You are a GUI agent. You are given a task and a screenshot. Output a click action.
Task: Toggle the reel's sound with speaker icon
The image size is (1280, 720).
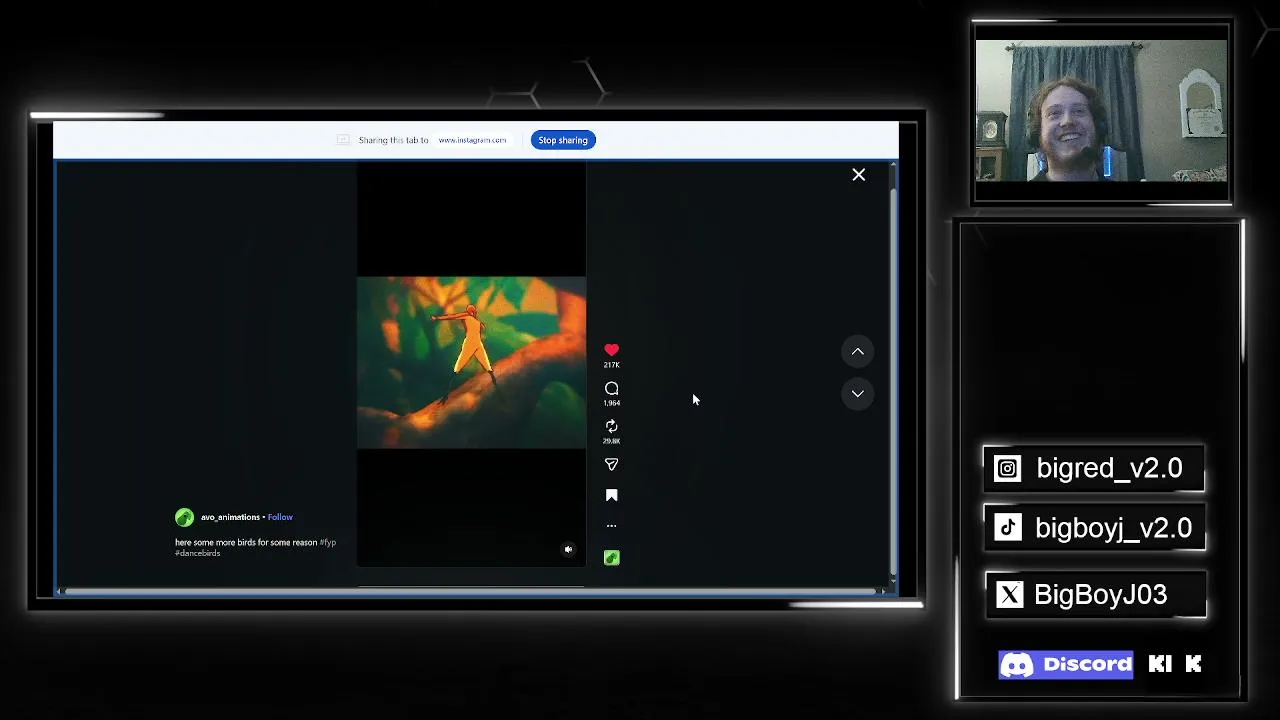tap(568, 549)
